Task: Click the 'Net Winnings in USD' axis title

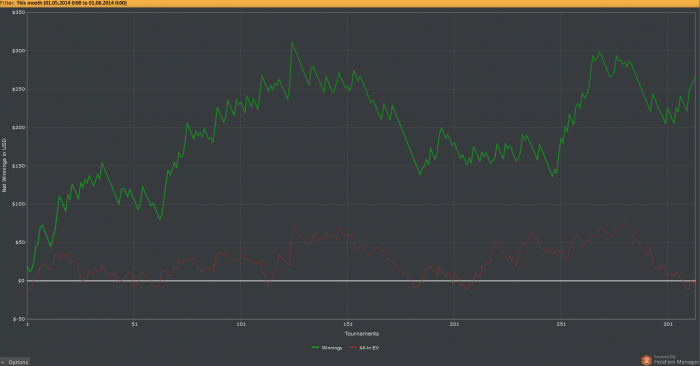Action: [4, 165]
